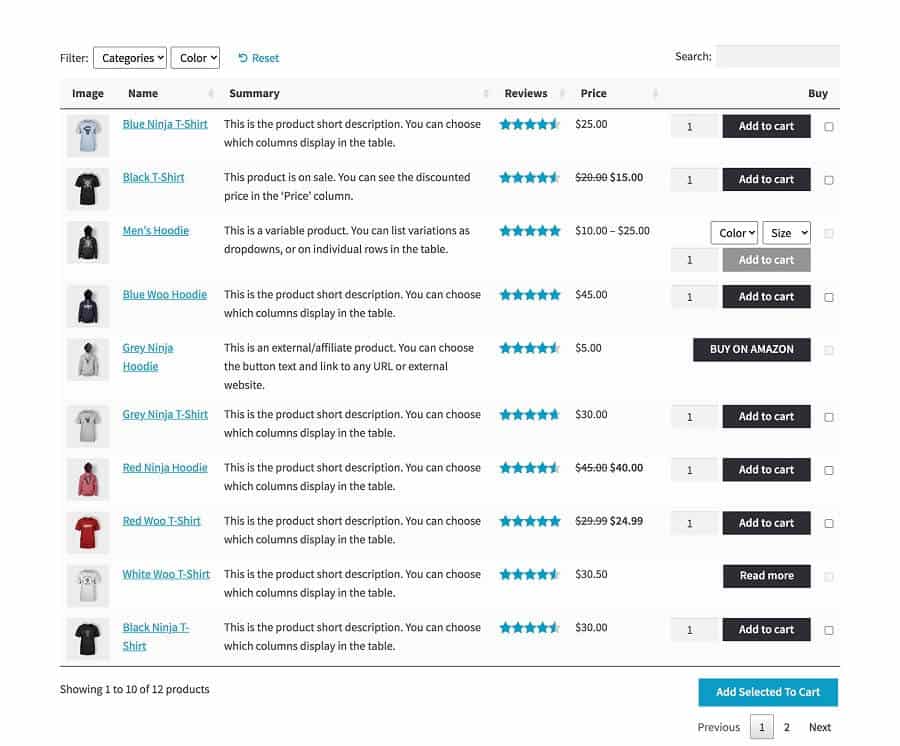Viewport: 900px width, 746px height.
Task: Open Men's Hoodie Color variation dropdown
Action: pos(734,233)
